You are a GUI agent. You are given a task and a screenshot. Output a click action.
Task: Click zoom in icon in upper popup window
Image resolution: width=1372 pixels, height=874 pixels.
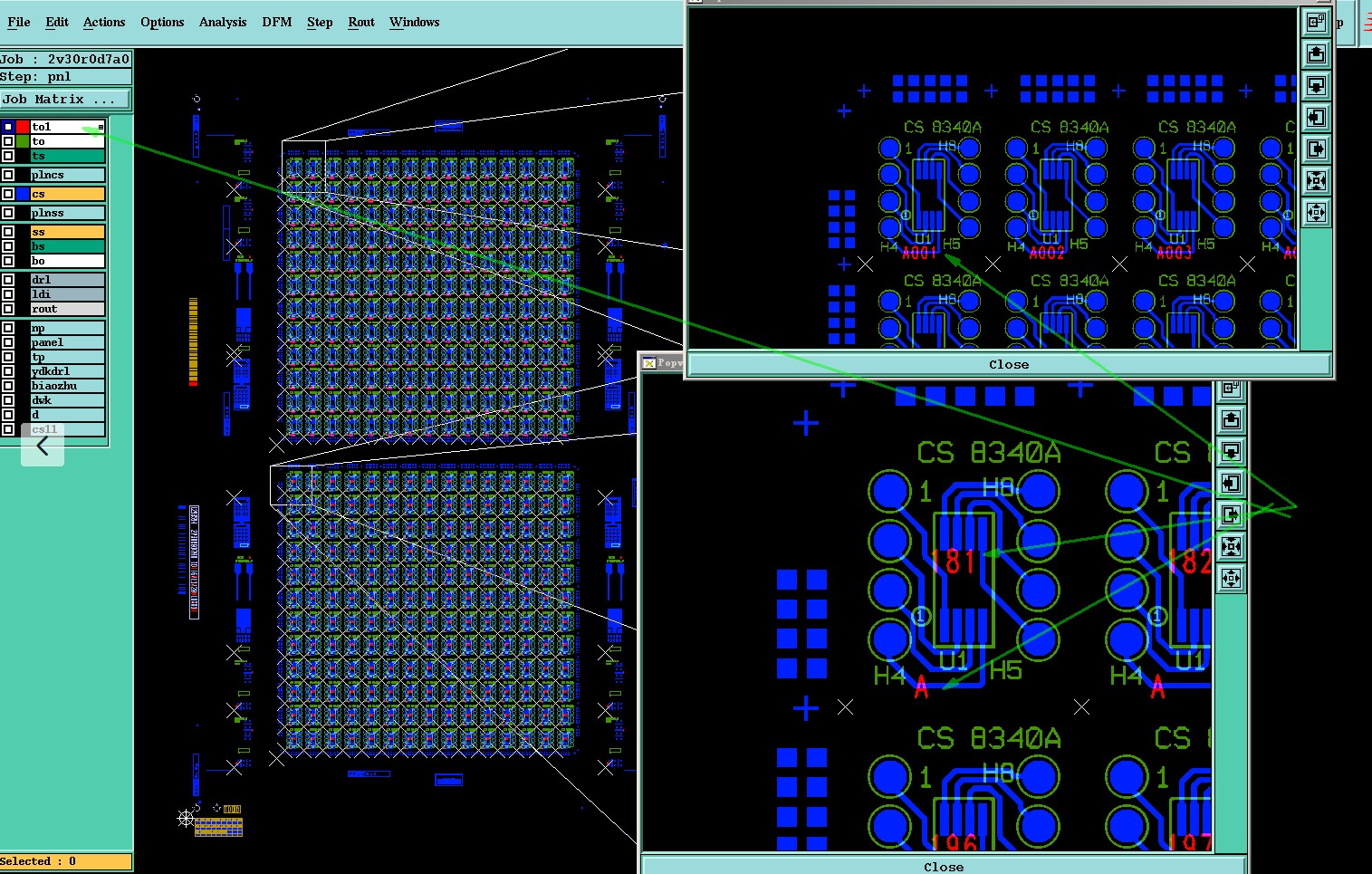click(x=1316, y=181)
